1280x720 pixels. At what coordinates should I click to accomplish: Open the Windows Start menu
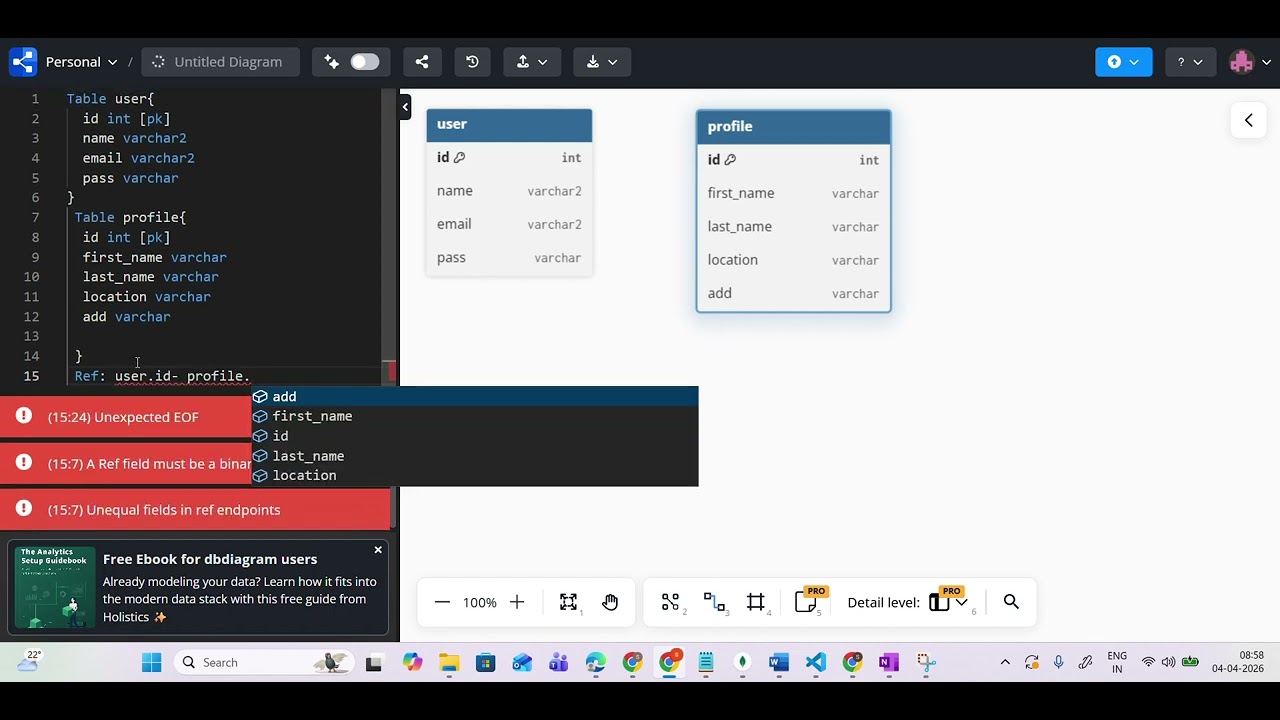point(152,662)
